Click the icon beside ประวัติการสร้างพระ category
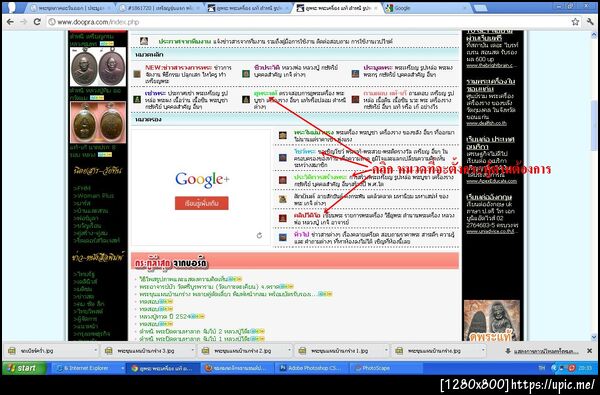The image size is (600, 395). (283, 180)
